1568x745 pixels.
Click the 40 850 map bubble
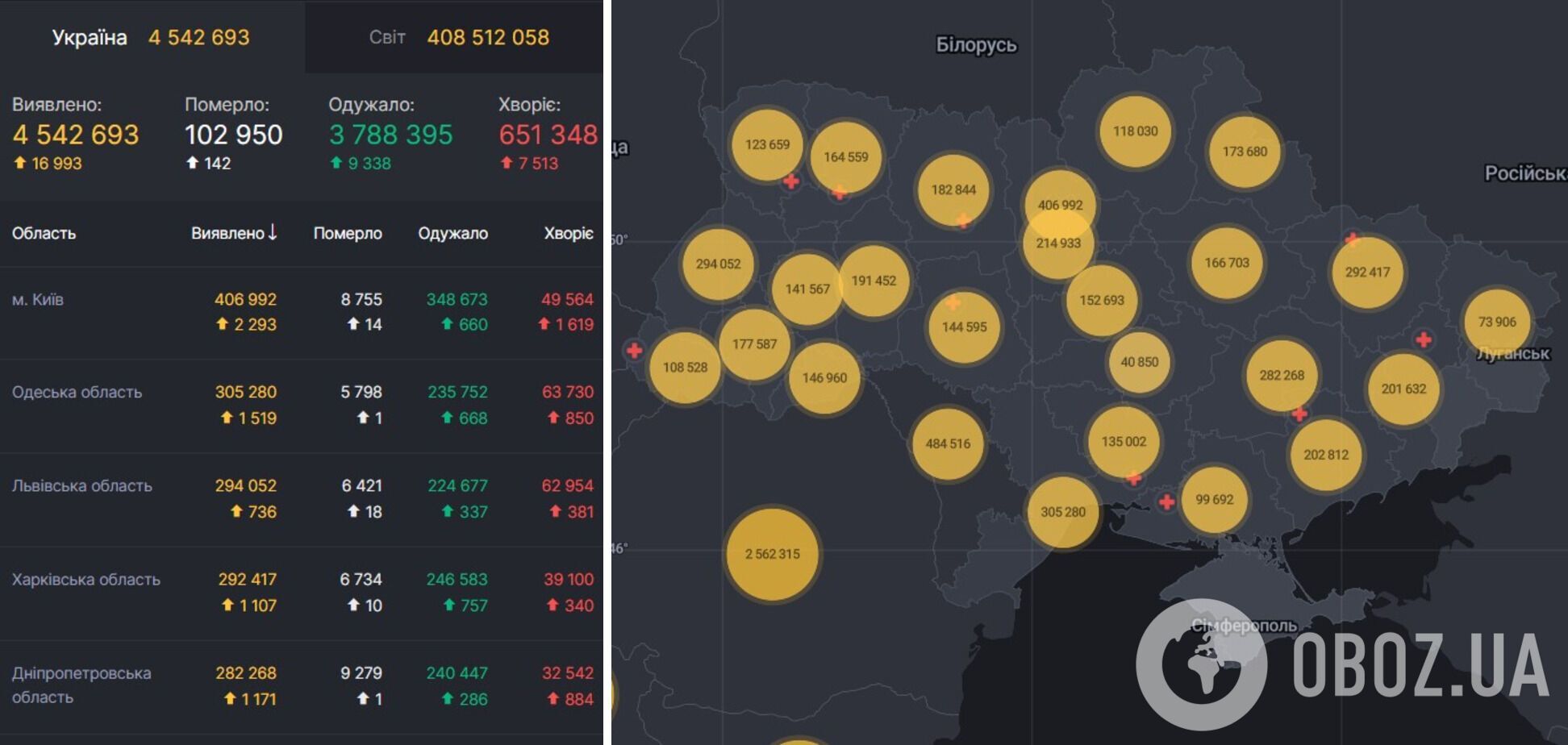coord(1139,362)
